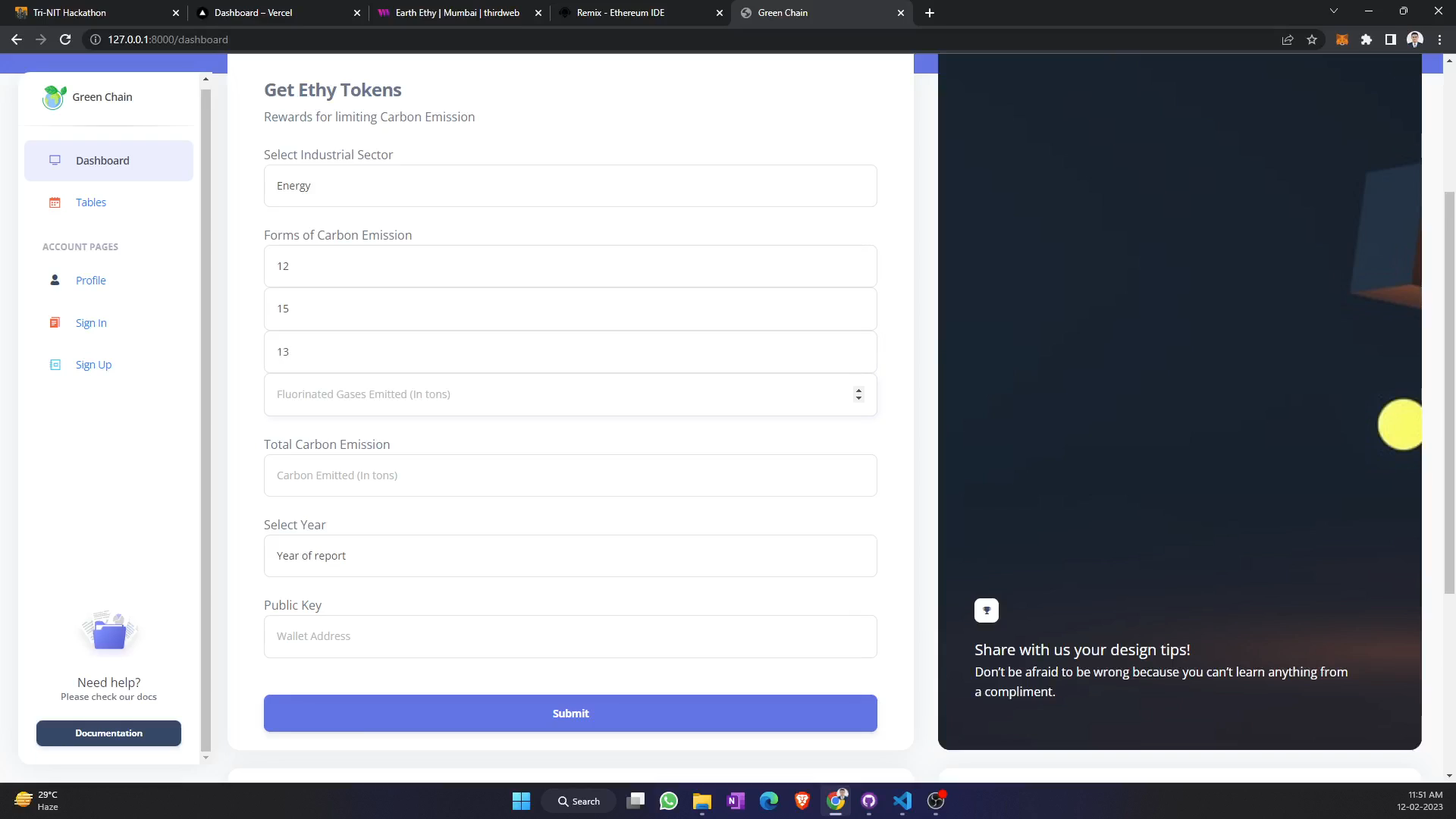This screenshot has width=1456, height=819.
Task: Open the share page icon in address bar
Action: (x=1288, y=39)
